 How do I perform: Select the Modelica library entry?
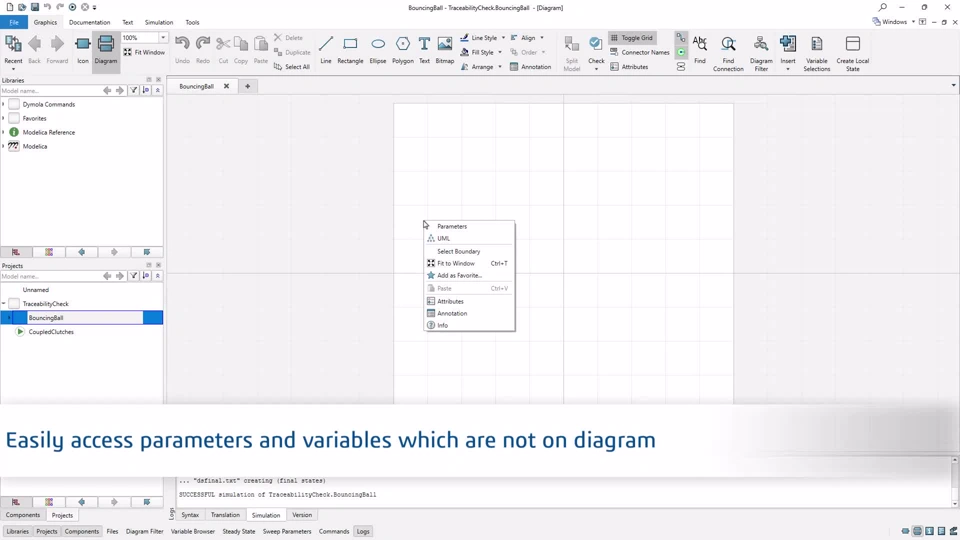(x=35, y=146)
